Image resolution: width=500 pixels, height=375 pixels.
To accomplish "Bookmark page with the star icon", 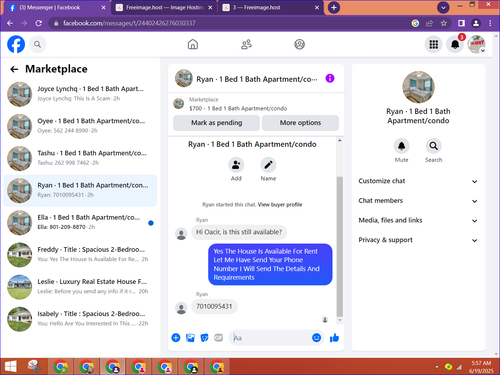I will tap(443, 23).
